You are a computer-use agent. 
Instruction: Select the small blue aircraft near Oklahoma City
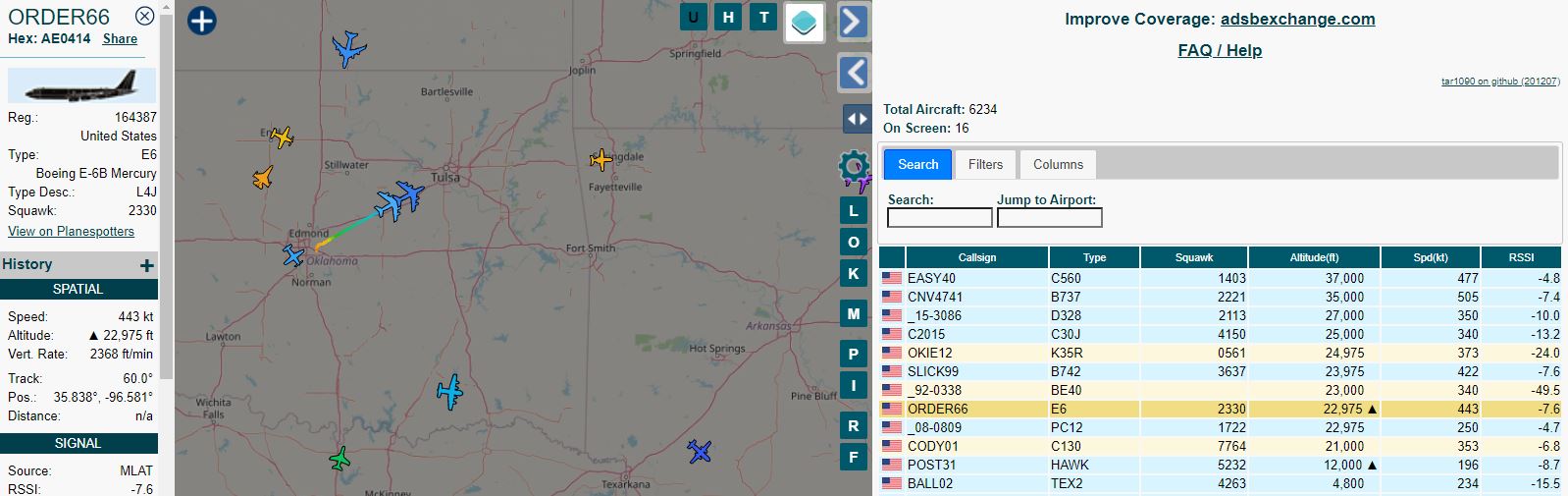(293, 255)
